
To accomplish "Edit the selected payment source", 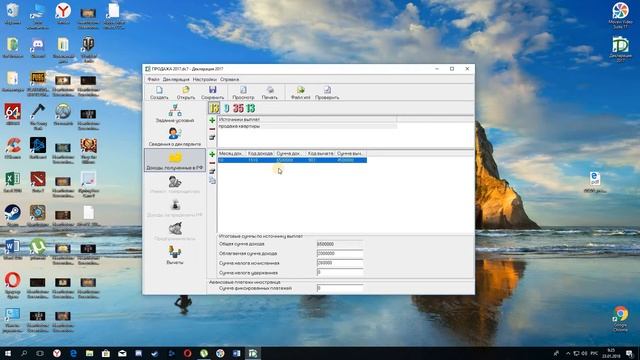I will pos(212,138).
